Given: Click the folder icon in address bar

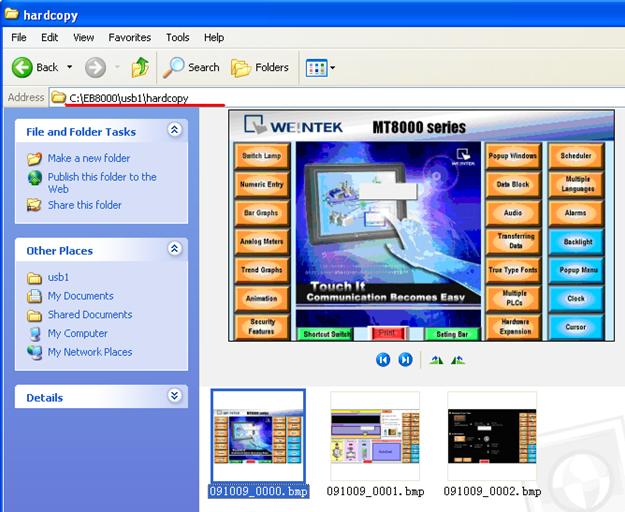Looking at the screenshot, I should tap(58, 97).
